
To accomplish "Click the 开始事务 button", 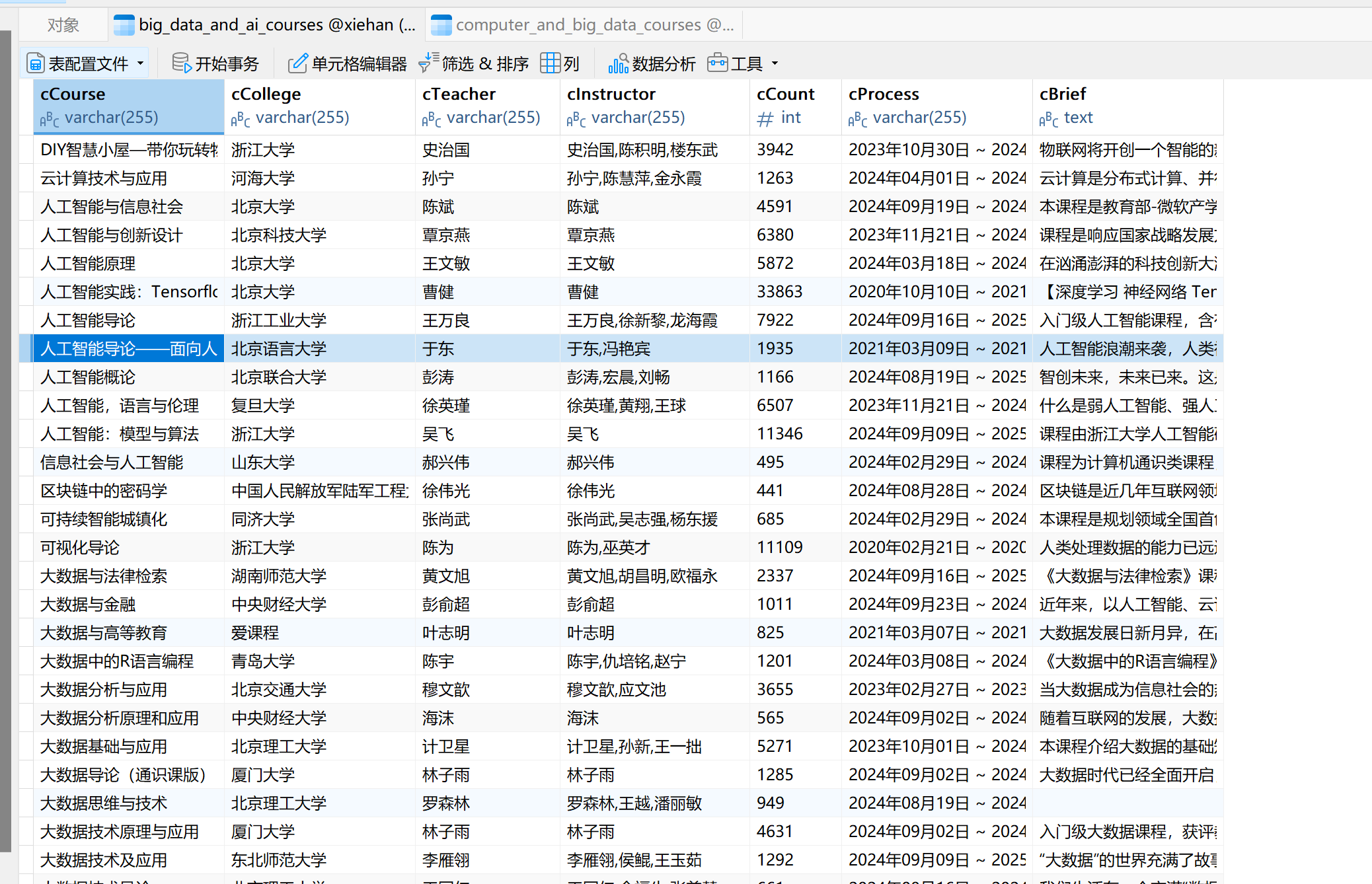I will (x=215, y=63).
